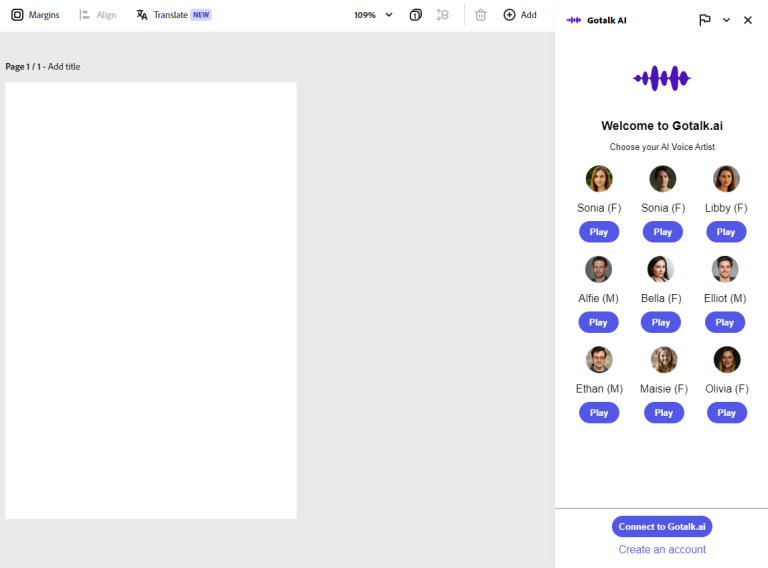This screenshot has height=568, width=768.
Task: Click the Add button in toolbar
Action: (x=520, y=15)
